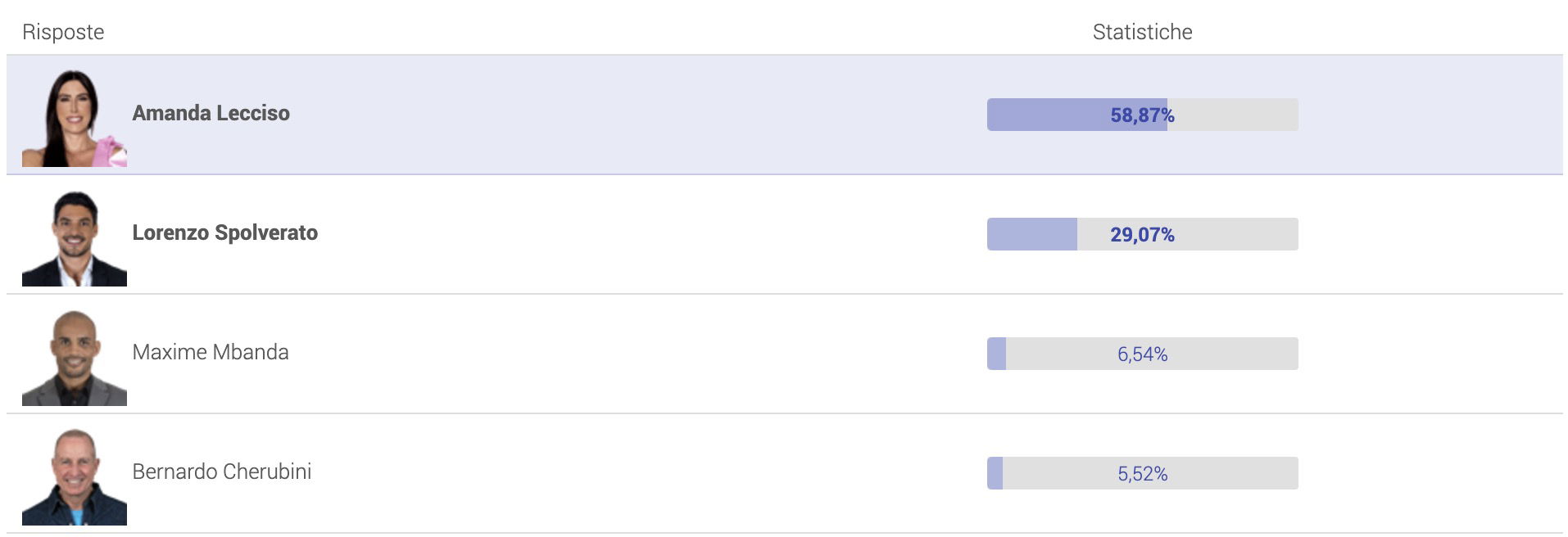Select the Bernardo Cherubini name label

click(x=222, y=472)
